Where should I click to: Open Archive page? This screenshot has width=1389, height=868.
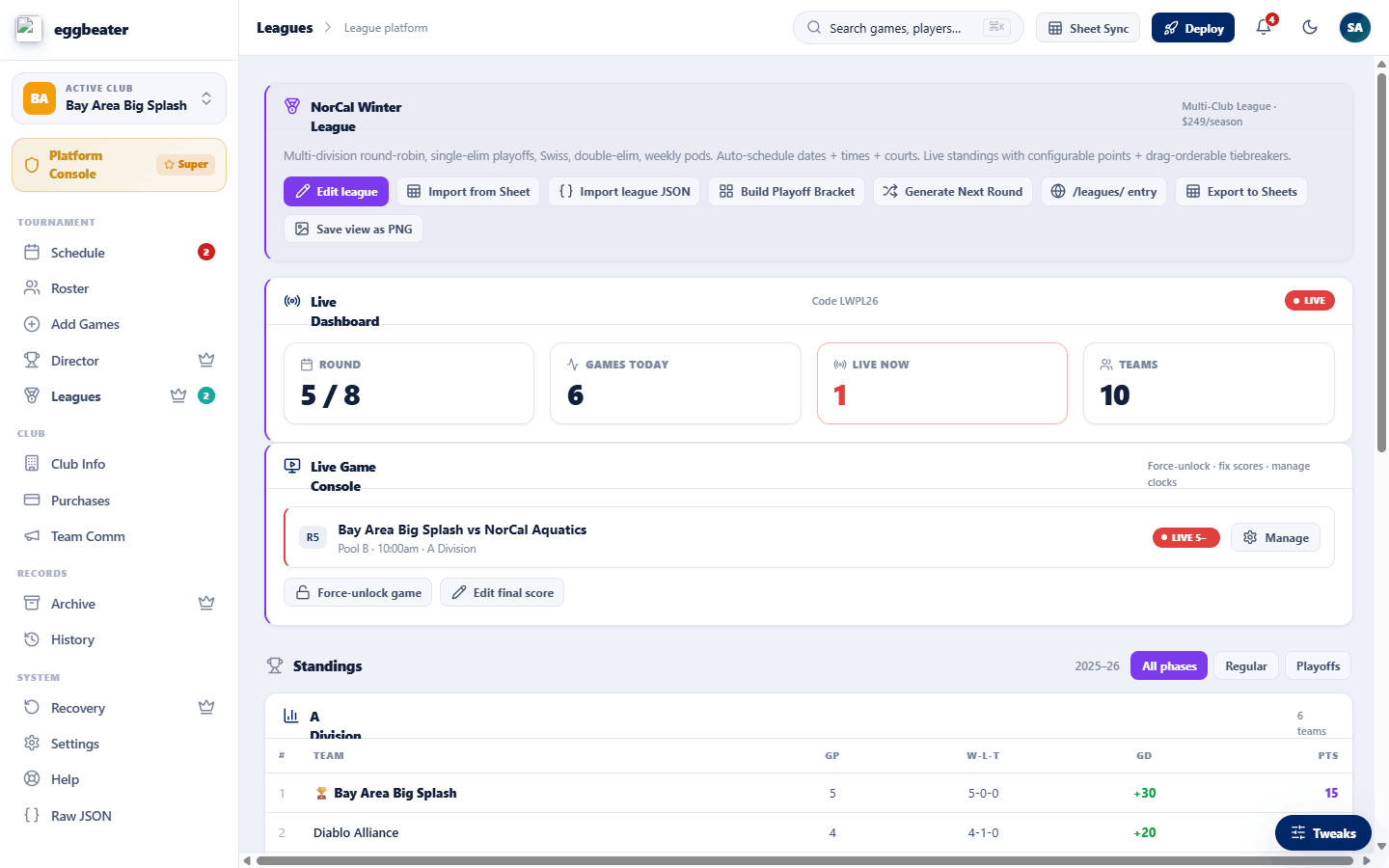click(119, 604)
